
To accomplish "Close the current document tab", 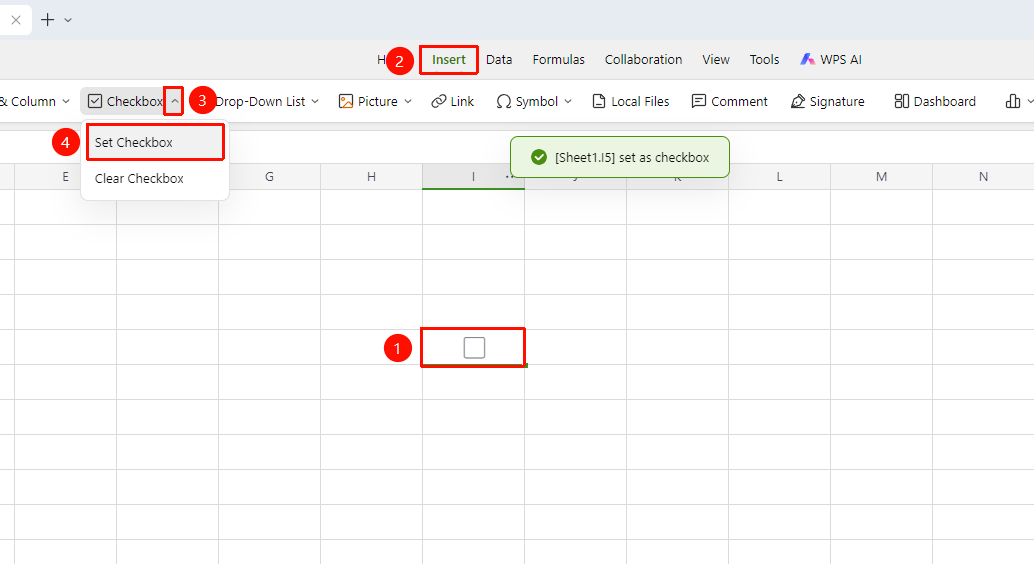I will (16, 20).
